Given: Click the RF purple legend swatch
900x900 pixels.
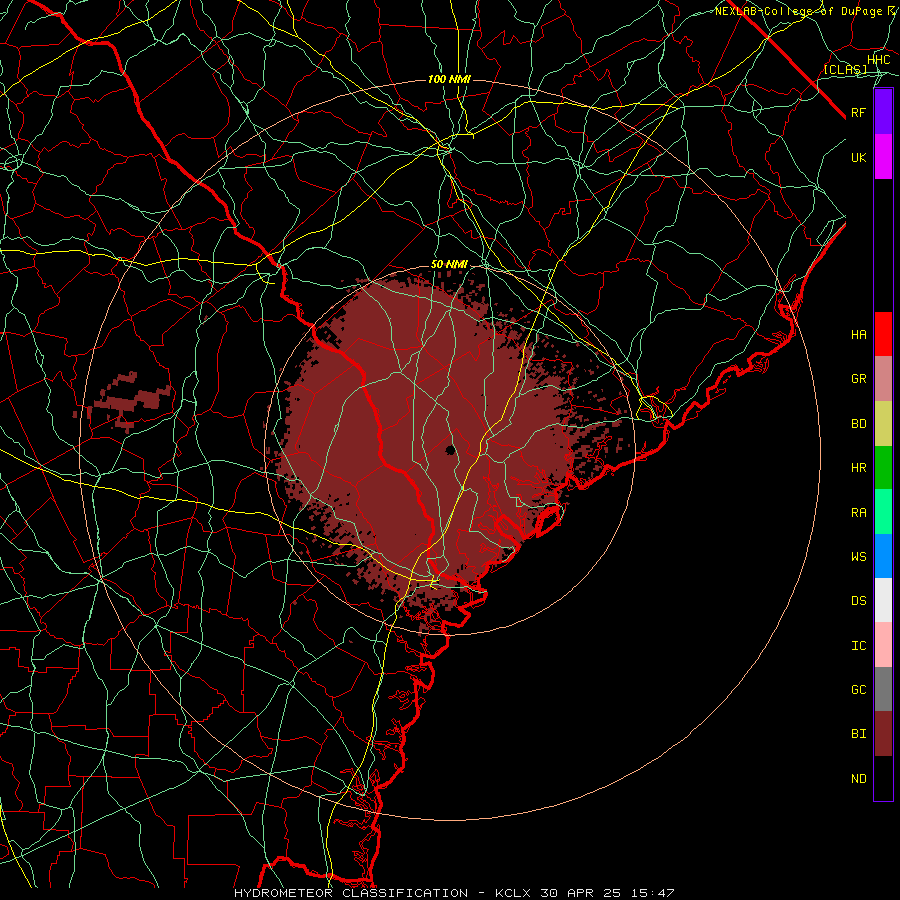Looking at the screenshot, I should coord(883,112).
